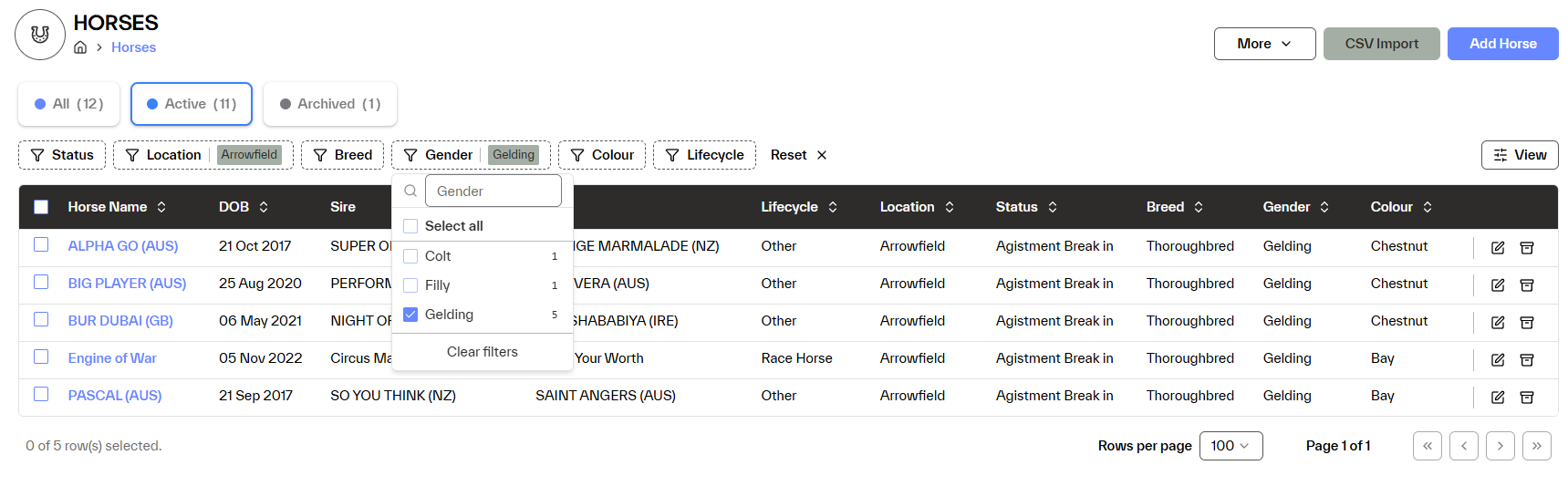Screen dimensions: 1568x486
Task: Go to the last page
Action: tap(1536, 446)
